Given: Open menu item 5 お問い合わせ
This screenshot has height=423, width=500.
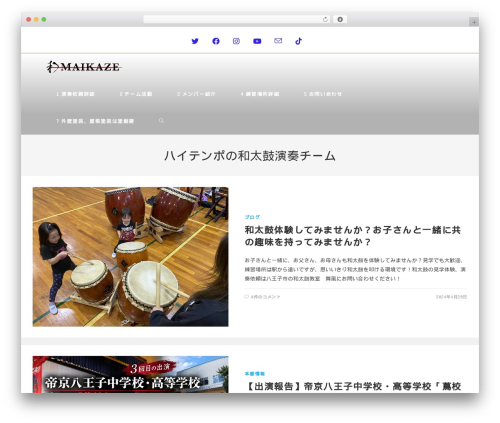Looking at the screenshot, I should point(323,94).
